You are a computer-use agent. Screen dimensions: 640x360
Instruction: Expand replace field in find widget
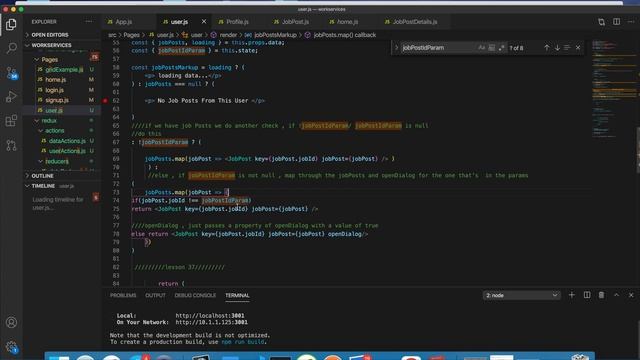(x=396, y=48)
